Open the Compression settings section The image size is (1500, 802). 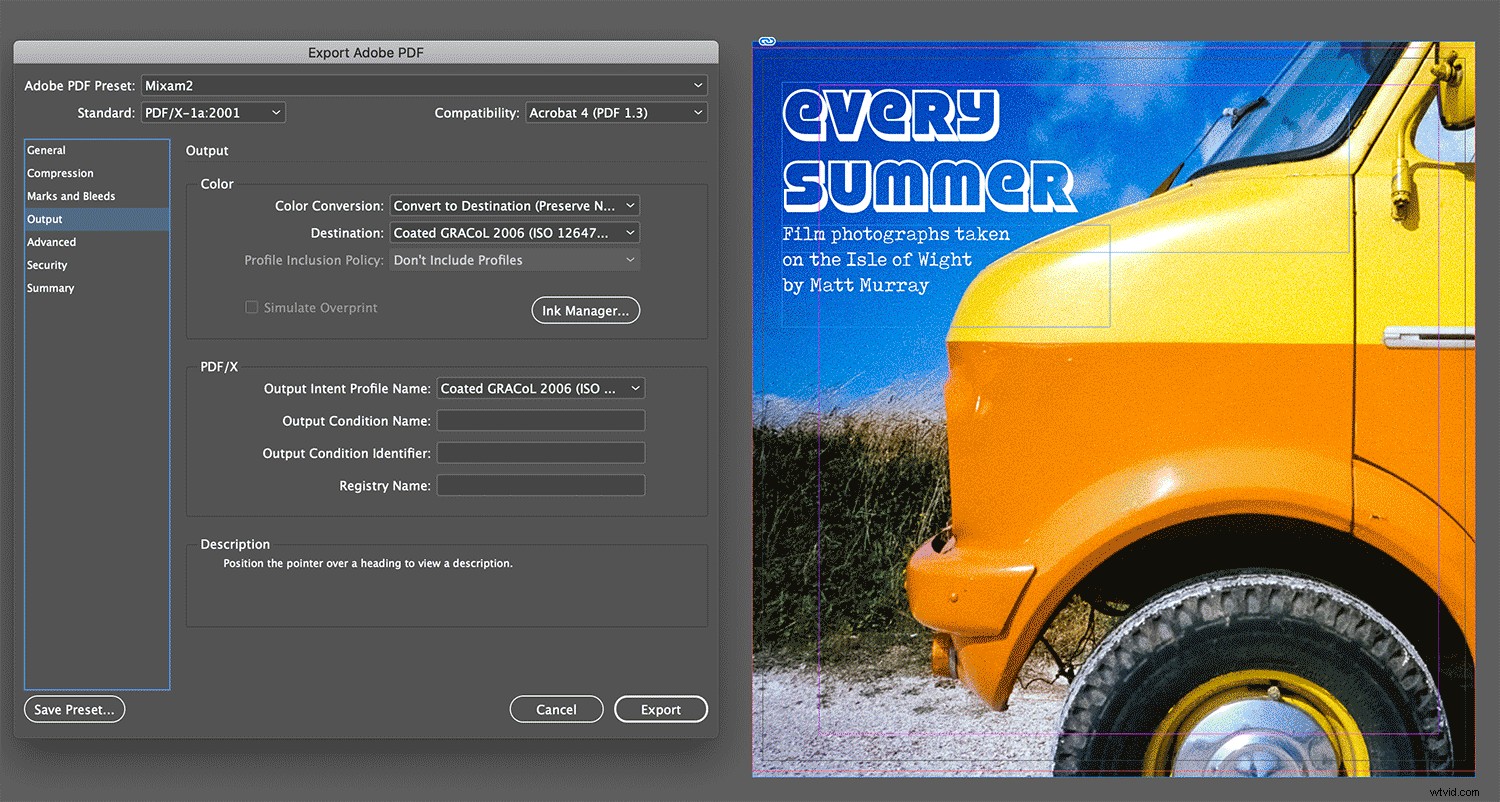point(60,173)
